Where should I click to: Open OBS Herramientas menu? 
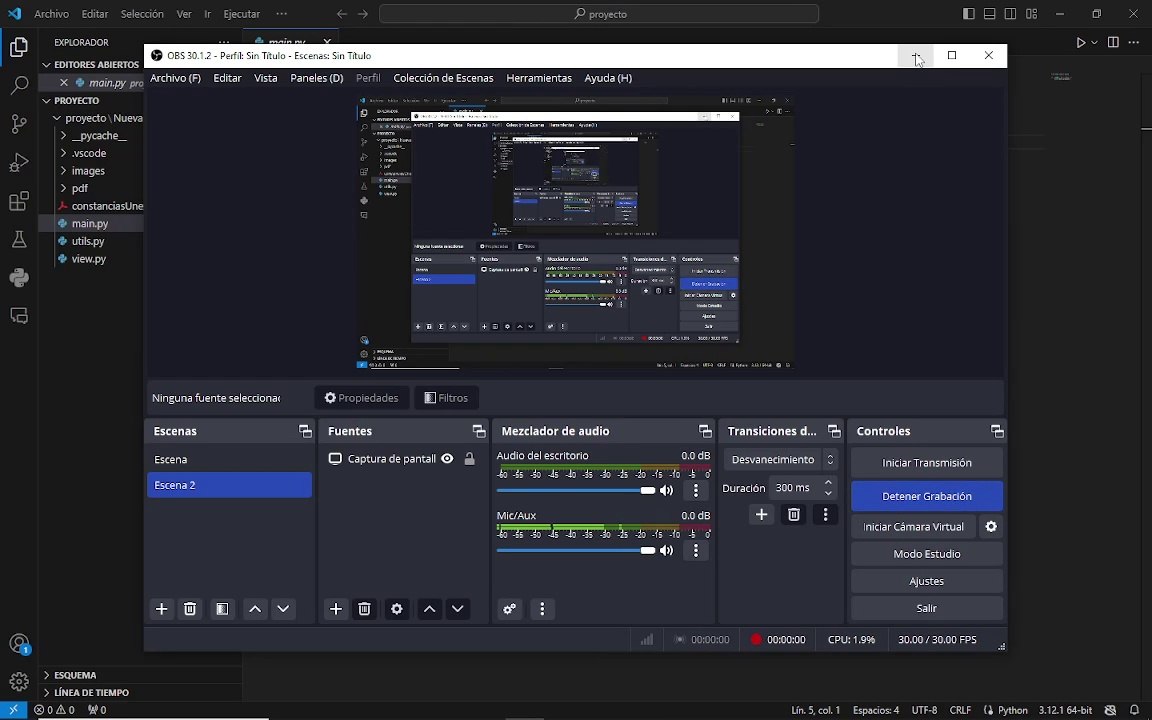pos(539,78)
